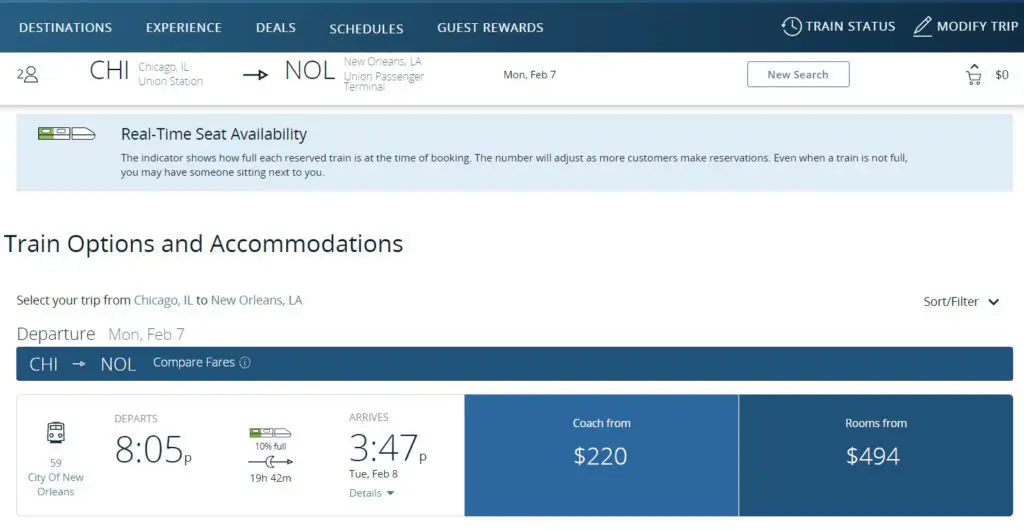Image resolution: width=1024 pixels, height=530 pixels.
Task: Expand the trip Details arrow
Action: coord(391,493)
